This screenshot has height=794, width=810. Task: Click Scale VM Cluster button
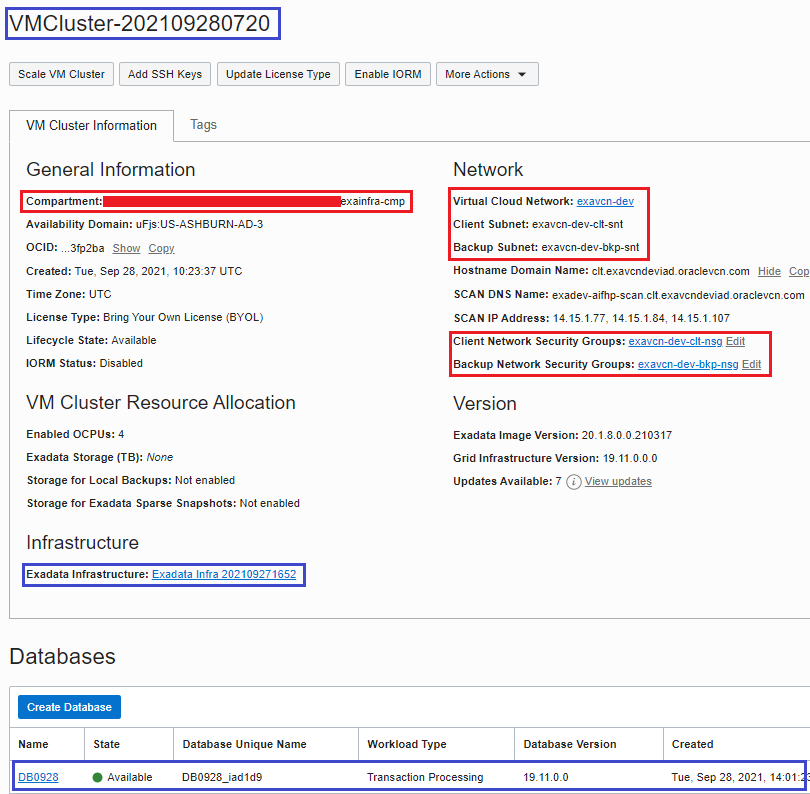(x=61, y=74)
